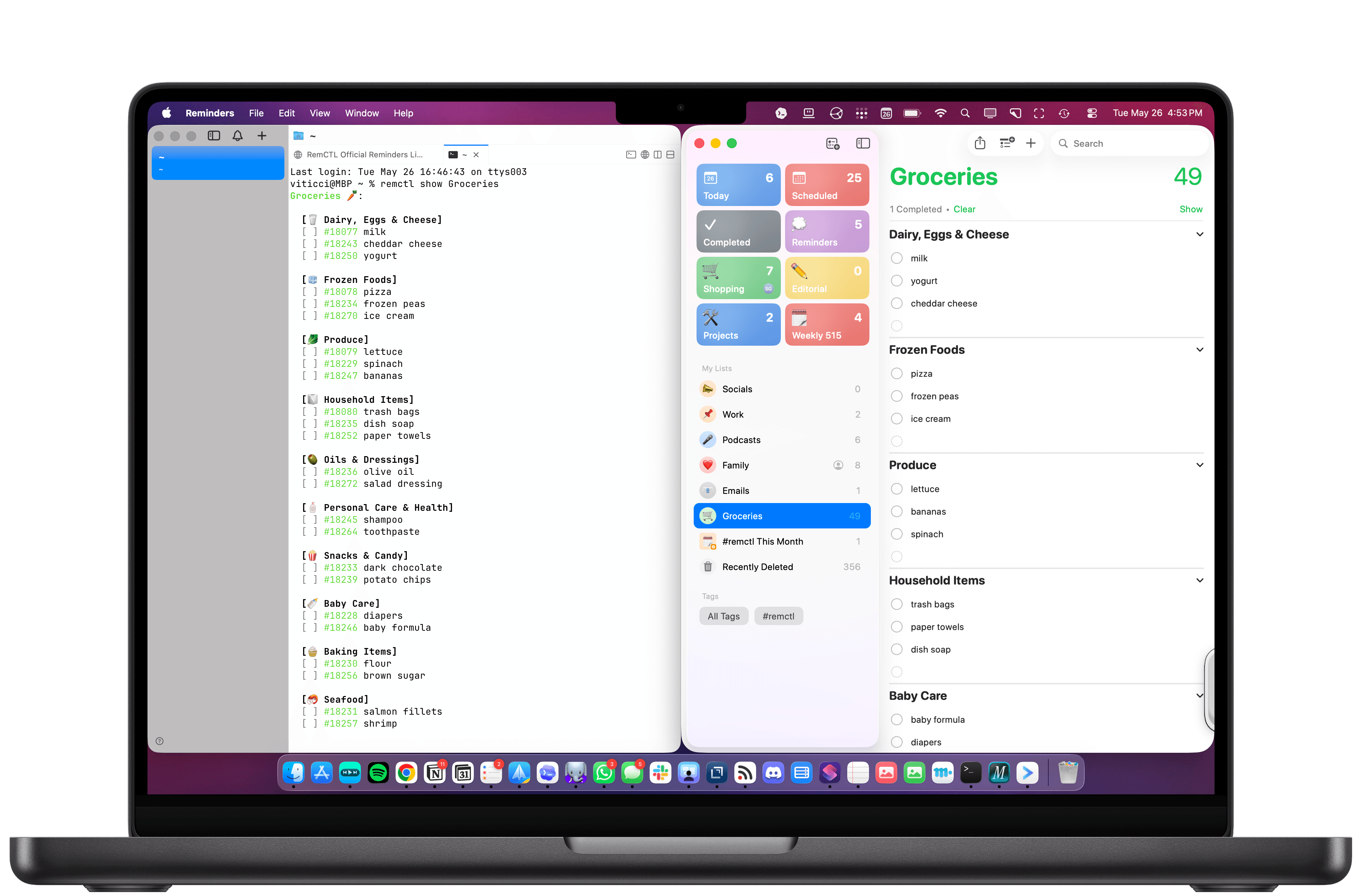1362x896 pixels.
Task: Open the Scheduled smart list
Action: click(x=827, y=185)
